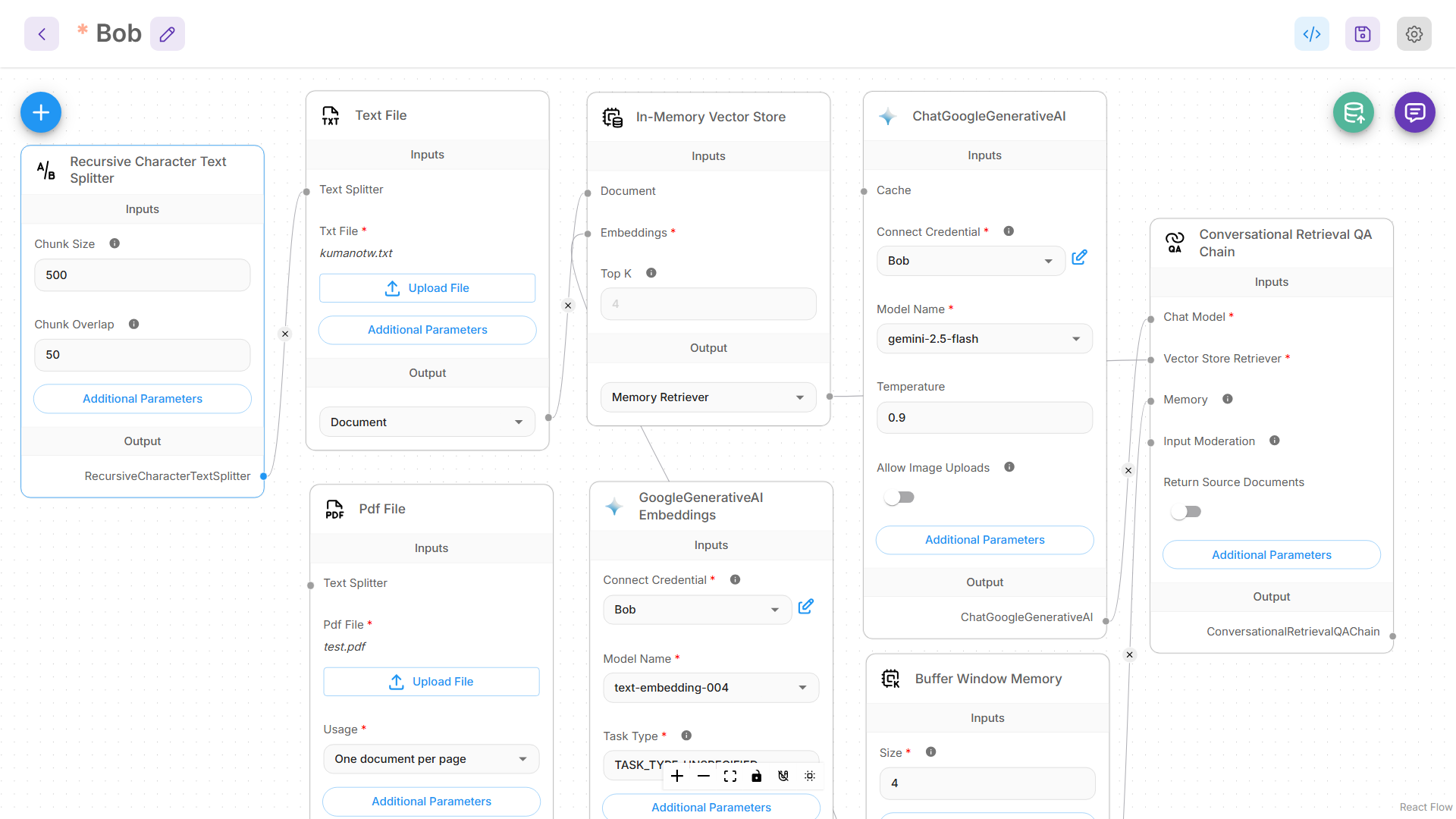Screen dimensions: 1456x819
Task: Open the purple chat message bubble
Action: (x=1414, y=112)
